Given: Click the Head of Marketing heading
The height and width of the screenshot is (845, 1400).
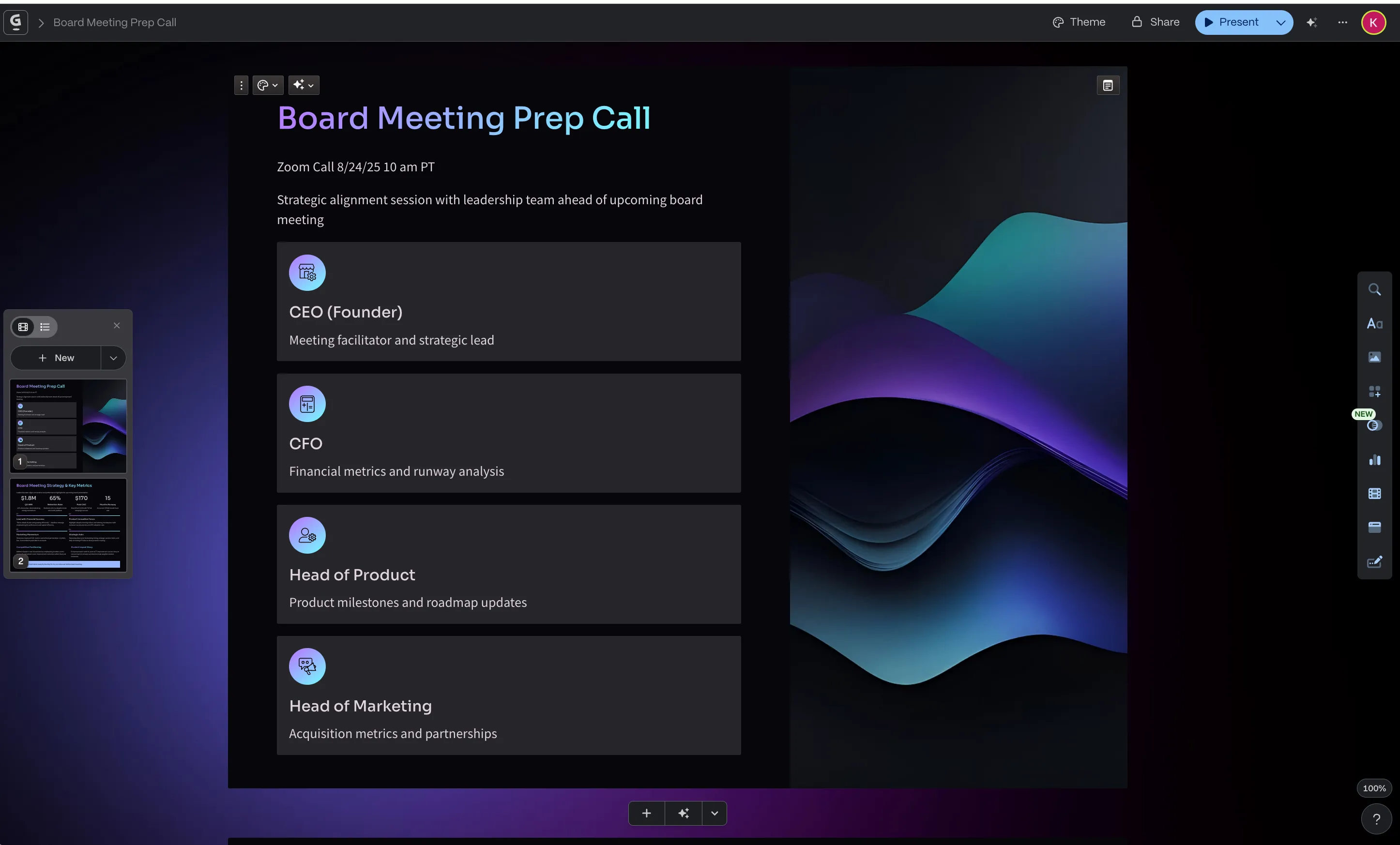Looking at the screenshot, I should (360, 706).
